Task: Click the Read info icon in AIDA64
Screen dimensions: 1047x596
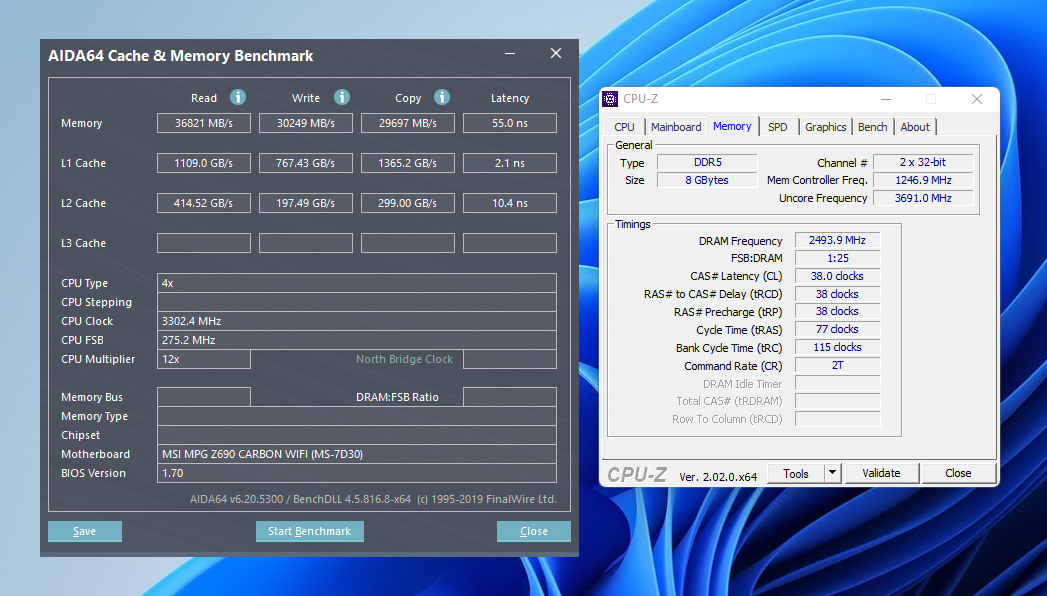Action: pyautogui.click(x=238, y=97)
